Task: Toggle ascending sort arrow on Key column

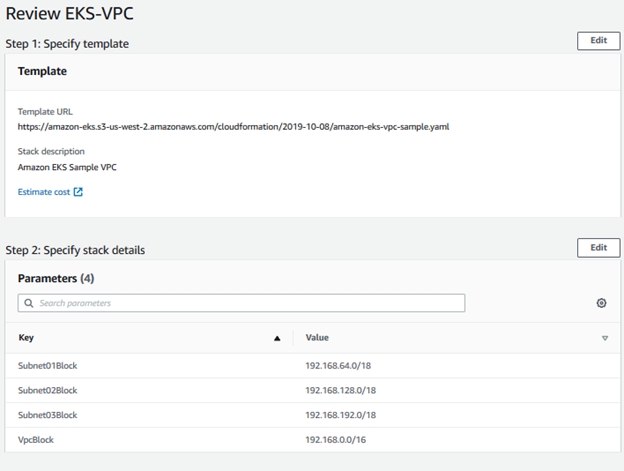Action: pos(277,338)
